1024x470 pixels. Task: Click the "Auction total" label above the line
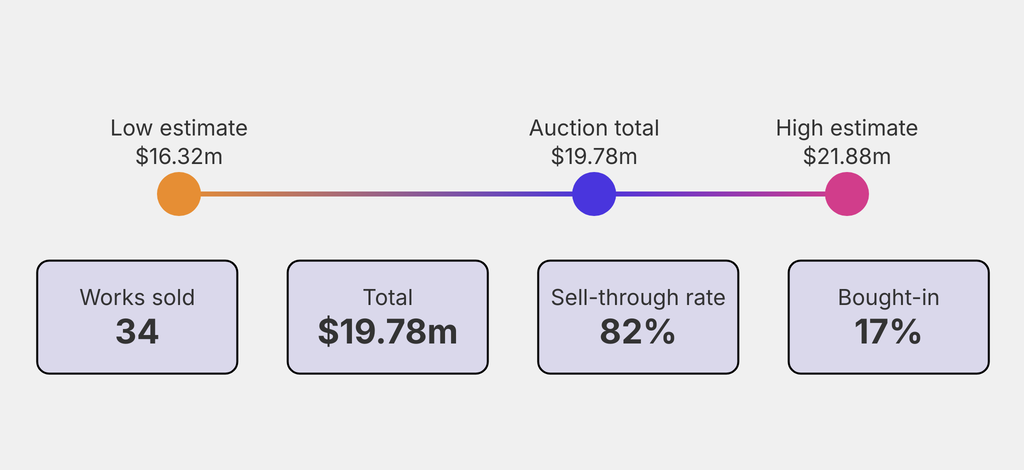click(594, 128)
